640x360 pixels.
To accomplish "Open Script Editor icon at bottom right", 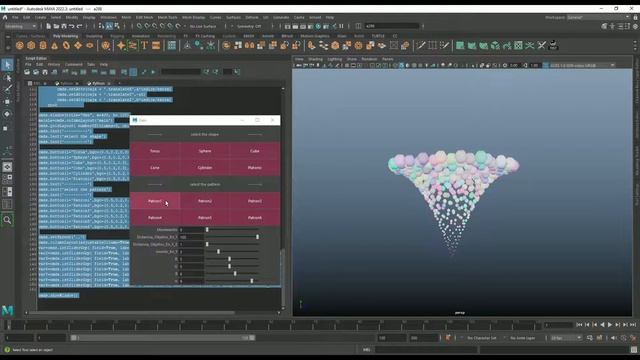I will click(633, 350).
